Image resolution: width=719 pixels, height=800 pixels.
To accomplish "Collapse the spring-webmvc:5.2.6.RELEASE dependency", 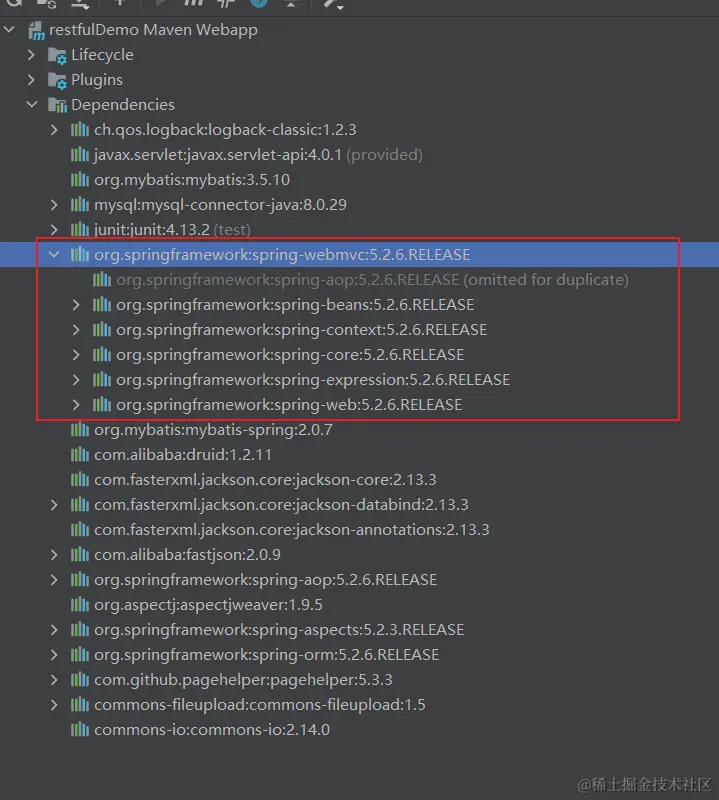I will coord(54,254).
